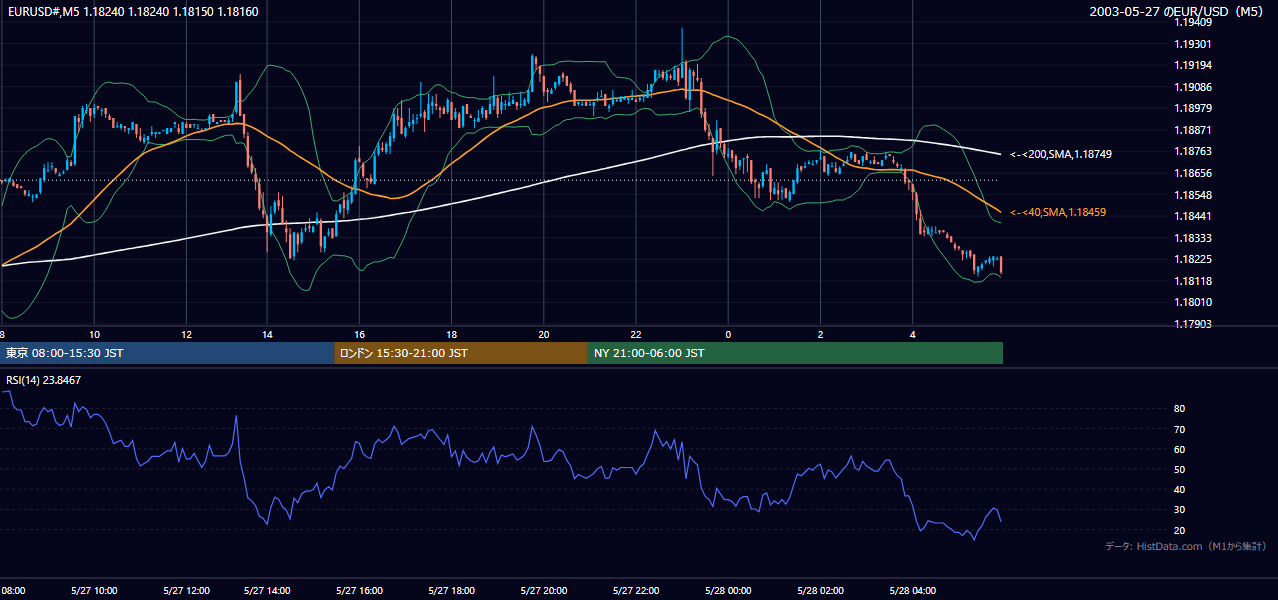Click RSI scale label 40
Viewport: 1278px width, 600px height.
click(1180, 490)
